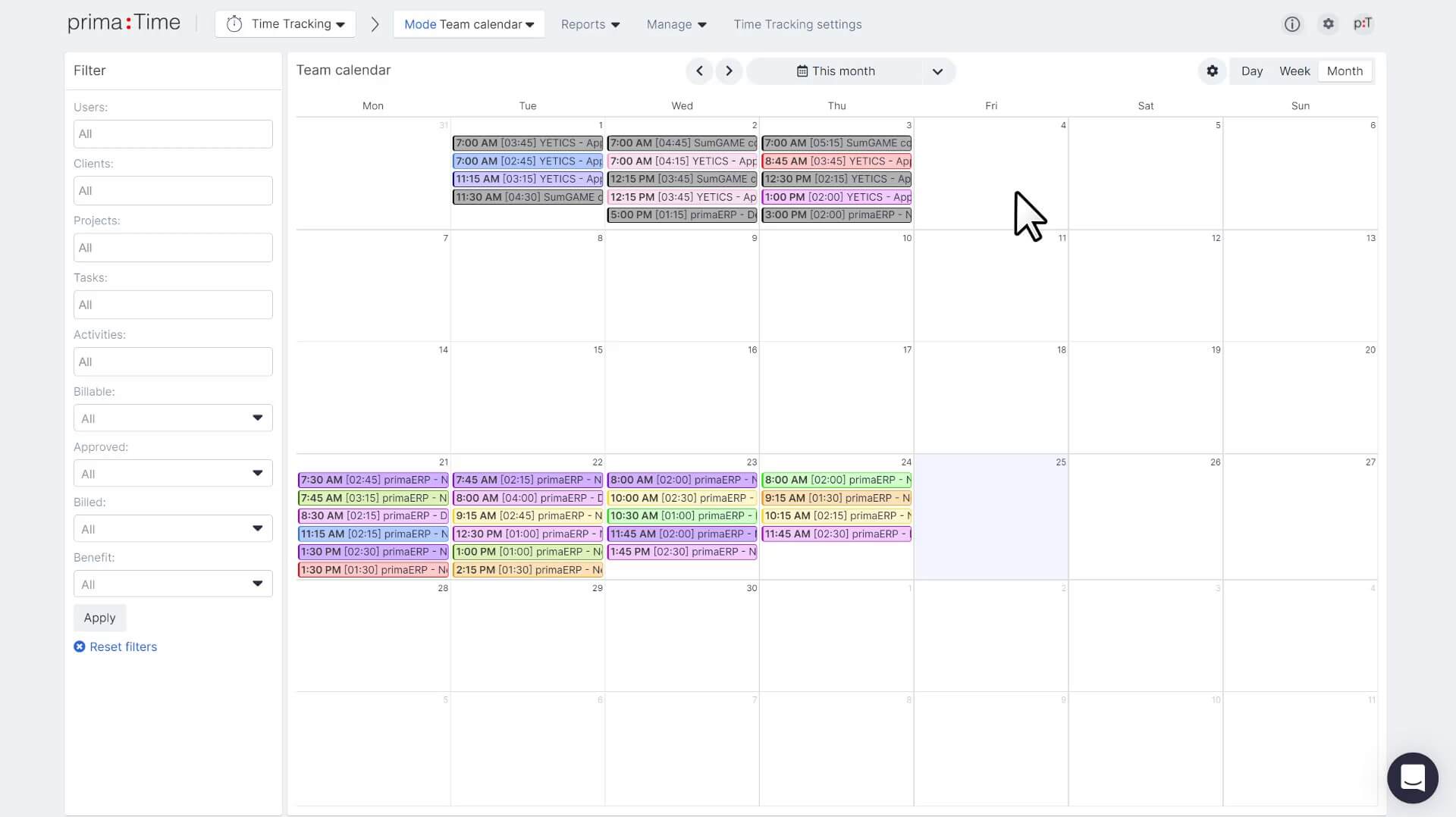
Task: Click the prima:Time logo
Action: point(124,23)
